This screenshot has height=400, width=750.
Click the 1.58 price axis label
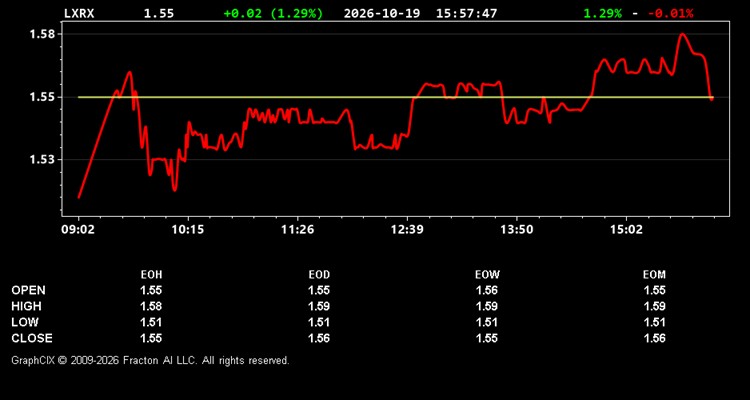pyautogui.click(x=44, y=34)
